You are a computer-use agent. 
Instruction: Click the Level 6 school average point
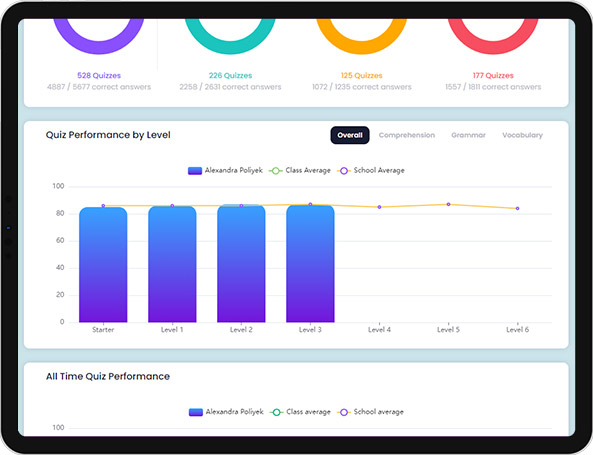coord(517,208)
